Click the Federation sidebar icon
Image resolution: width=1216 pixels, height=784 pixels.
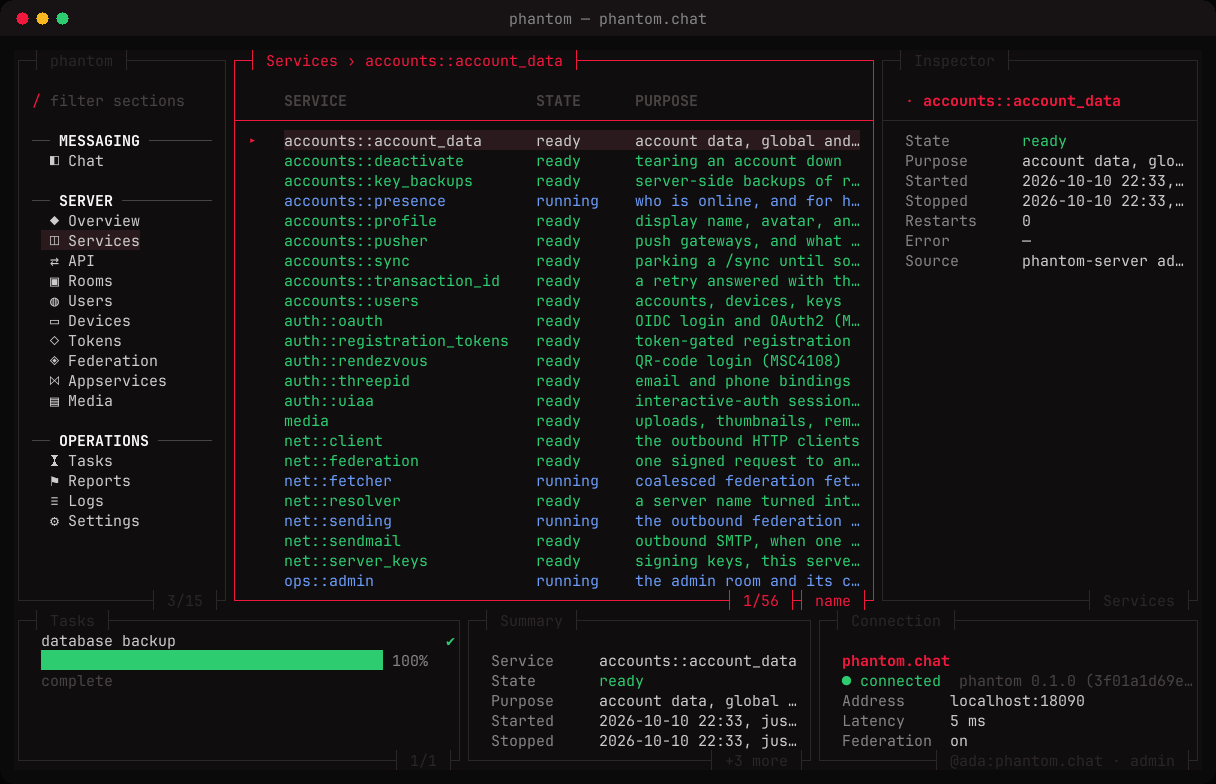click(55, 361)
